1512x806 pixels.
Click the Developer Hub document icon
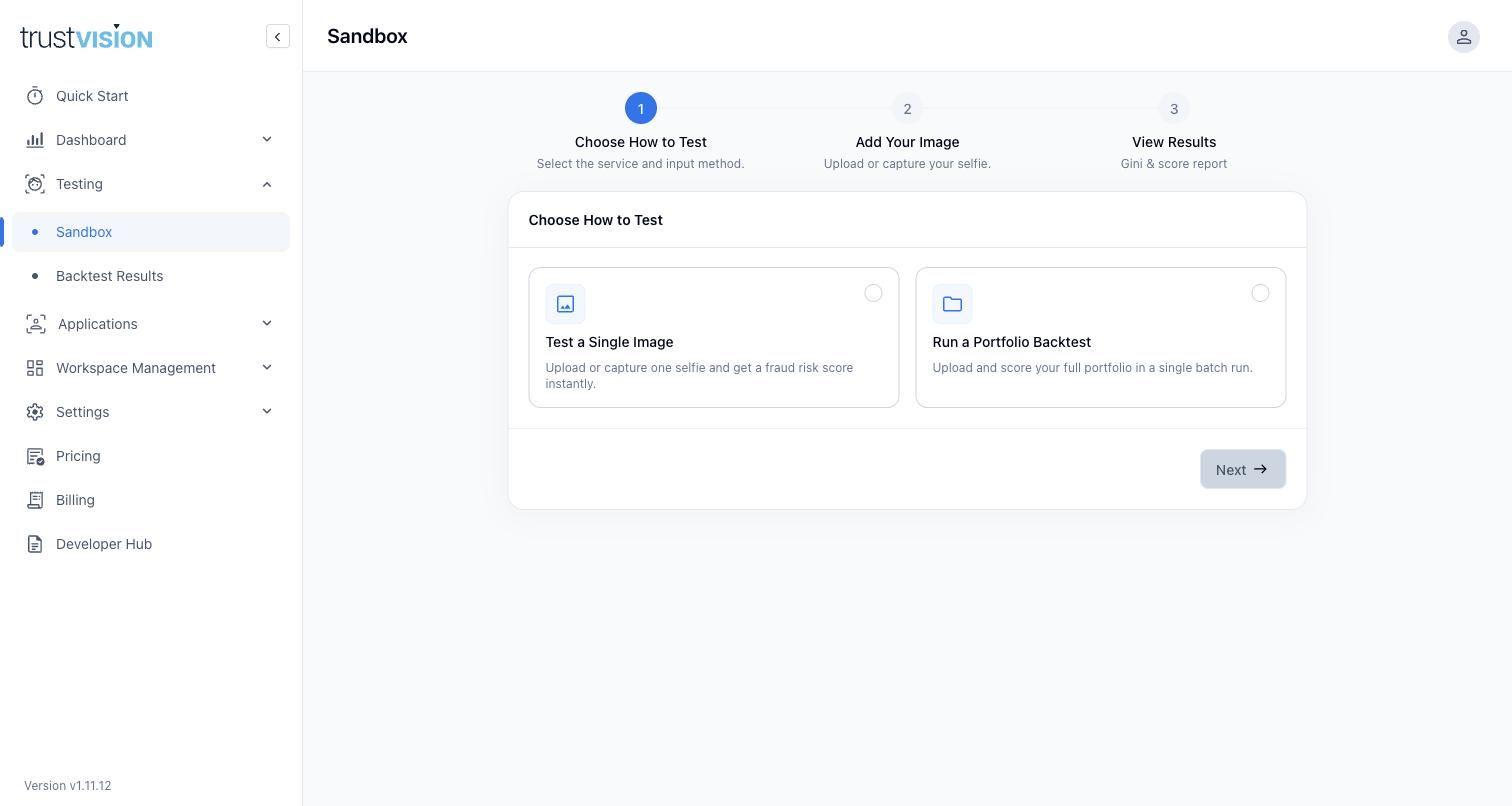[x=35, y=544]
